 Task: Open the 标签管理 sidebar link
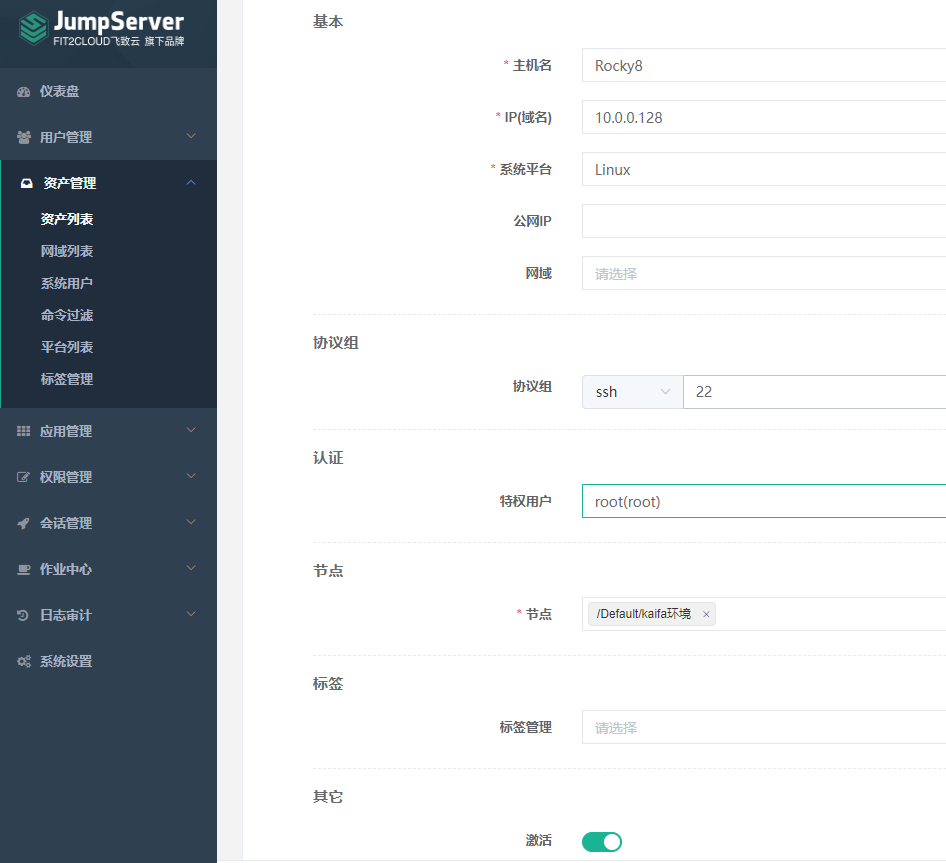[67, 379]
